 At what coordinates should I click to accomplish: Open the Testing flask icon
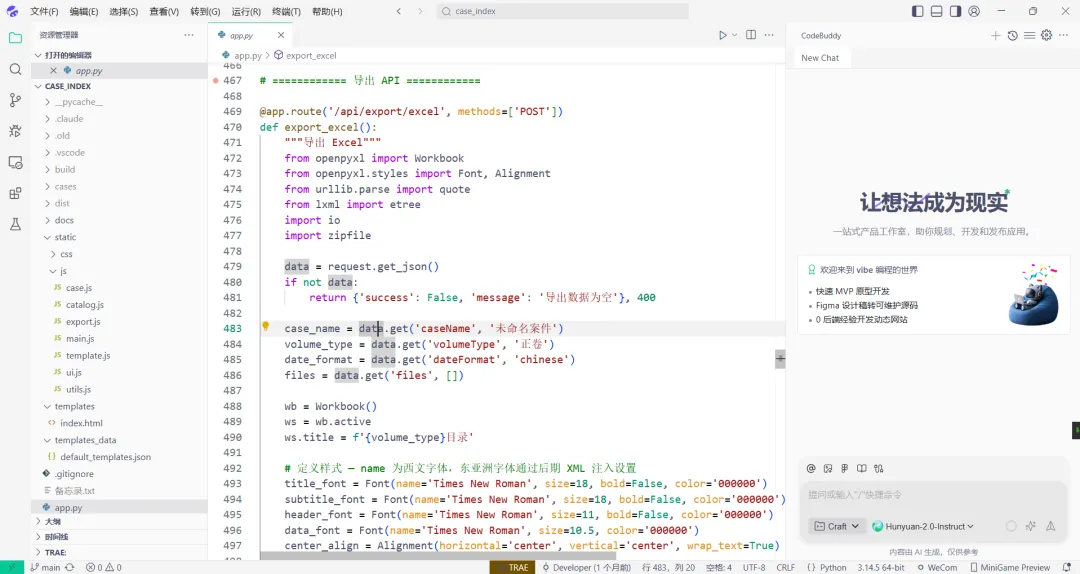(x=15, y=224)
